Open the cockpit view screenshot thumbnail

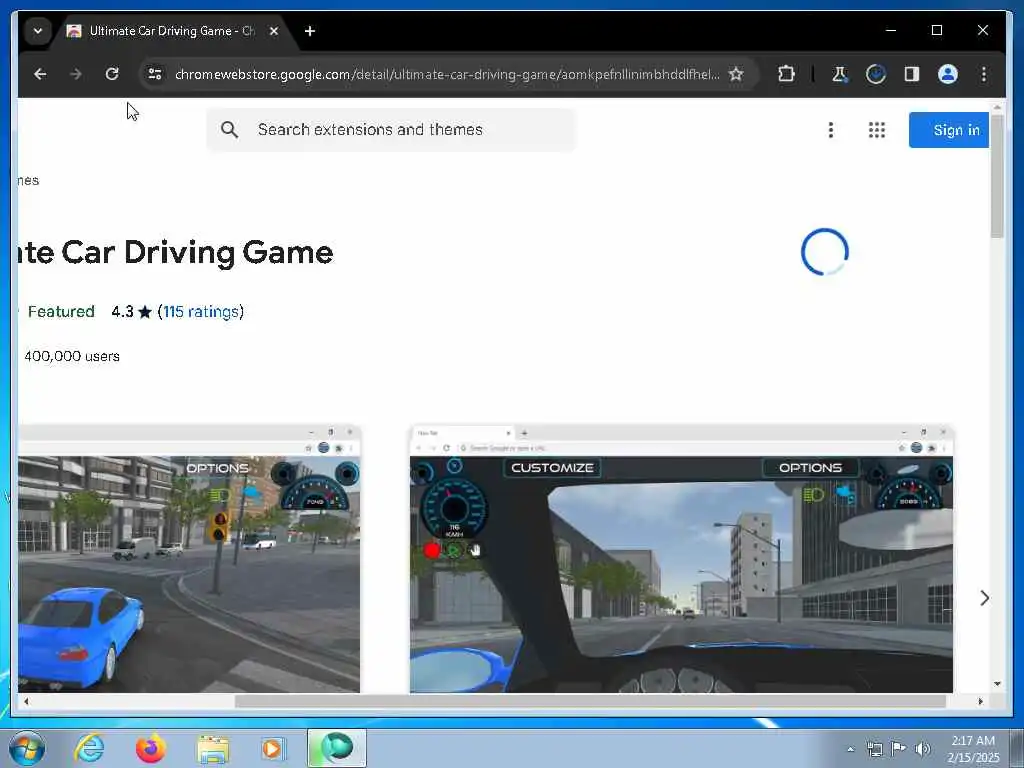681,559
